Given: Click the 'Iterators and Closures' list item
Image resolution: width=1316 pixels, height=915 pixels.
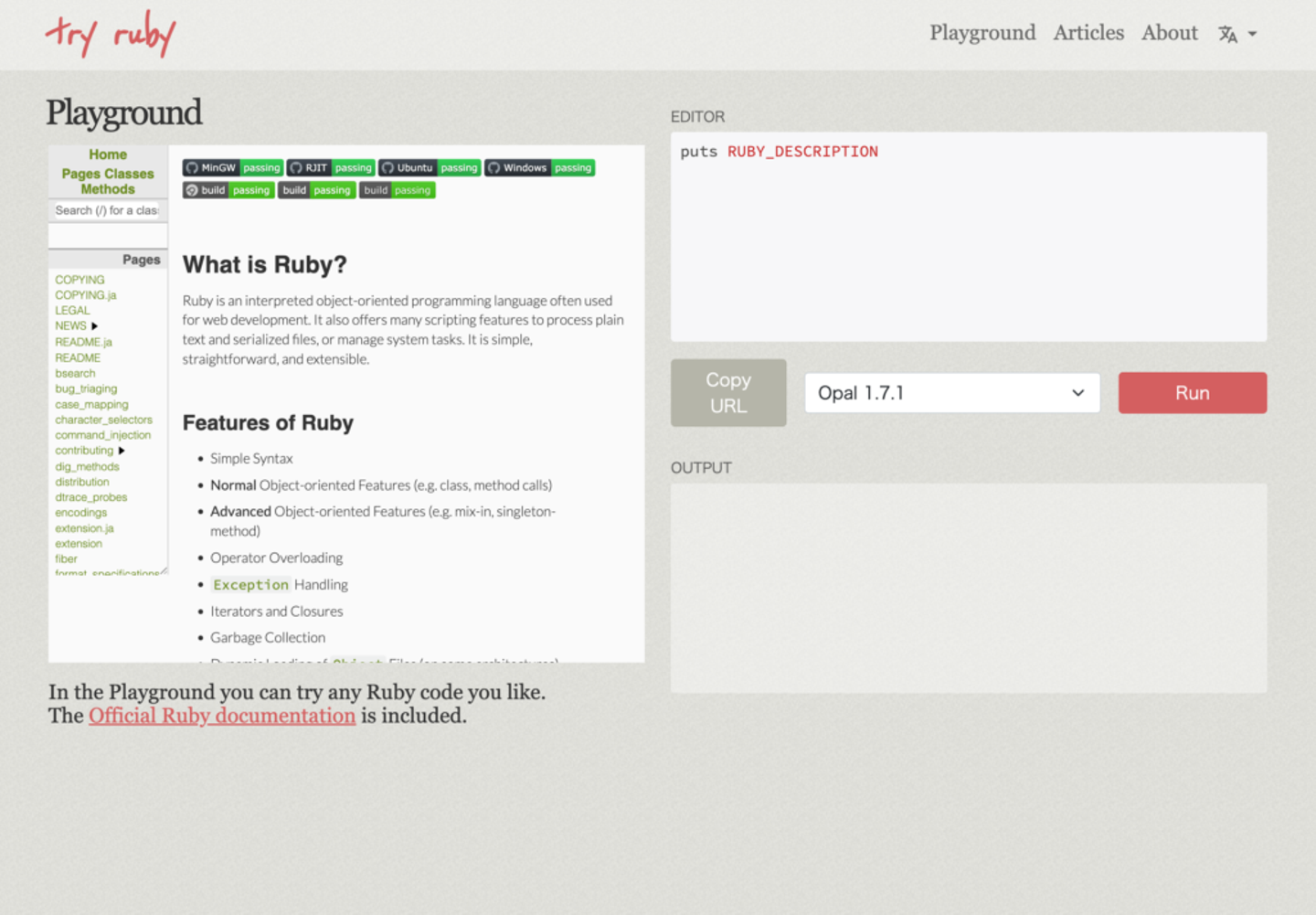Looking at the screenshot, I should click(277, 612).
